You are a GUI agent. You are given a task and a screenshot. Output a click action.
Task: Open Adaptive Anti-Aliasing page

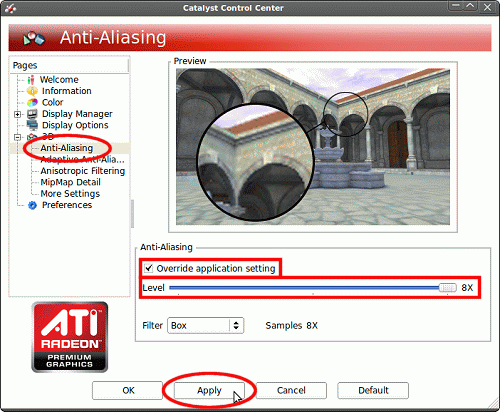point(82,160)
